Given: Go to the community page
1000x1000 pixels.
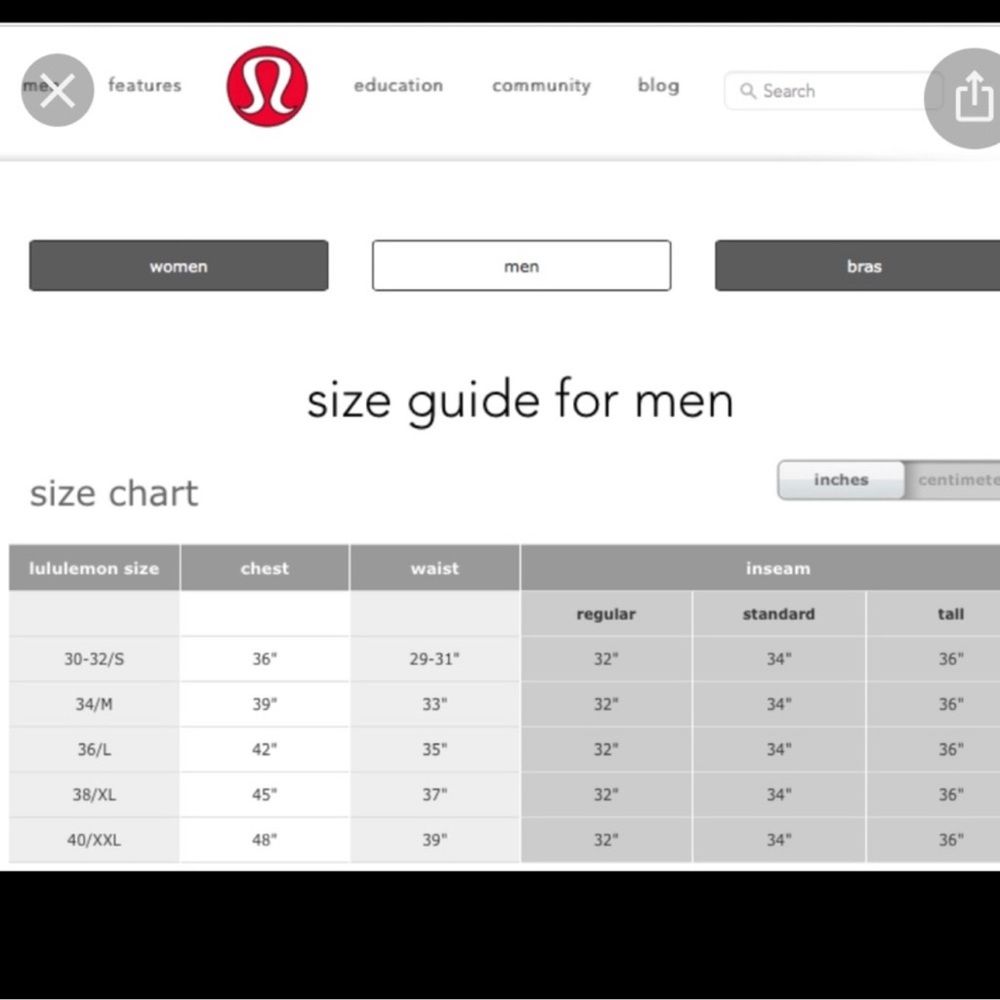Looking at the screenshot, I should coord(541,86).
